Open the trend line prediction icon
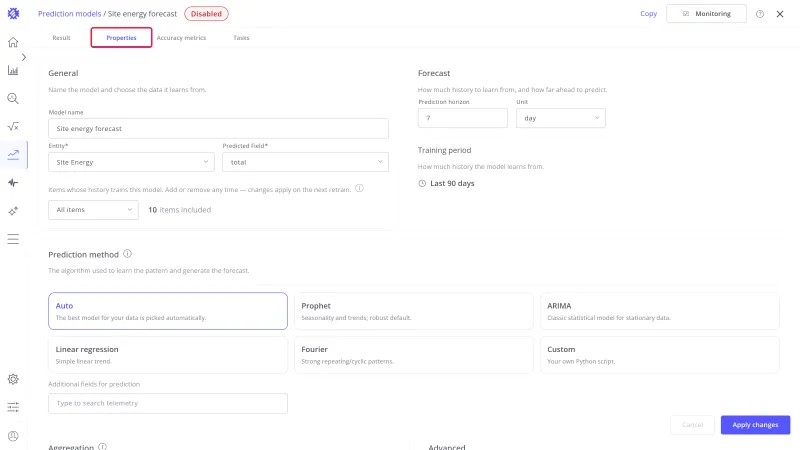 [13, 155]
